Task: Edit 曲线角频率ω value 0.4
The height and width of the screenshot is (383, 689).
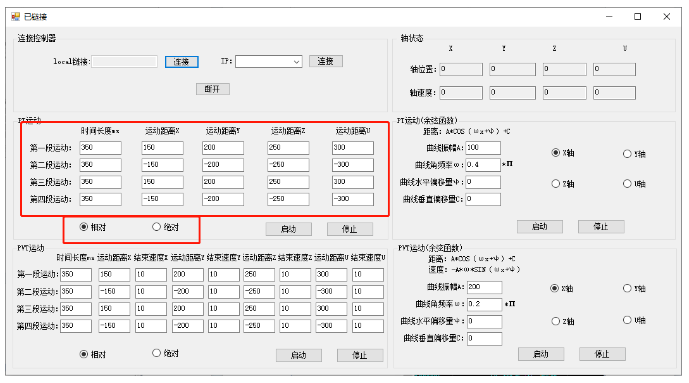Action: pos(483,165)
